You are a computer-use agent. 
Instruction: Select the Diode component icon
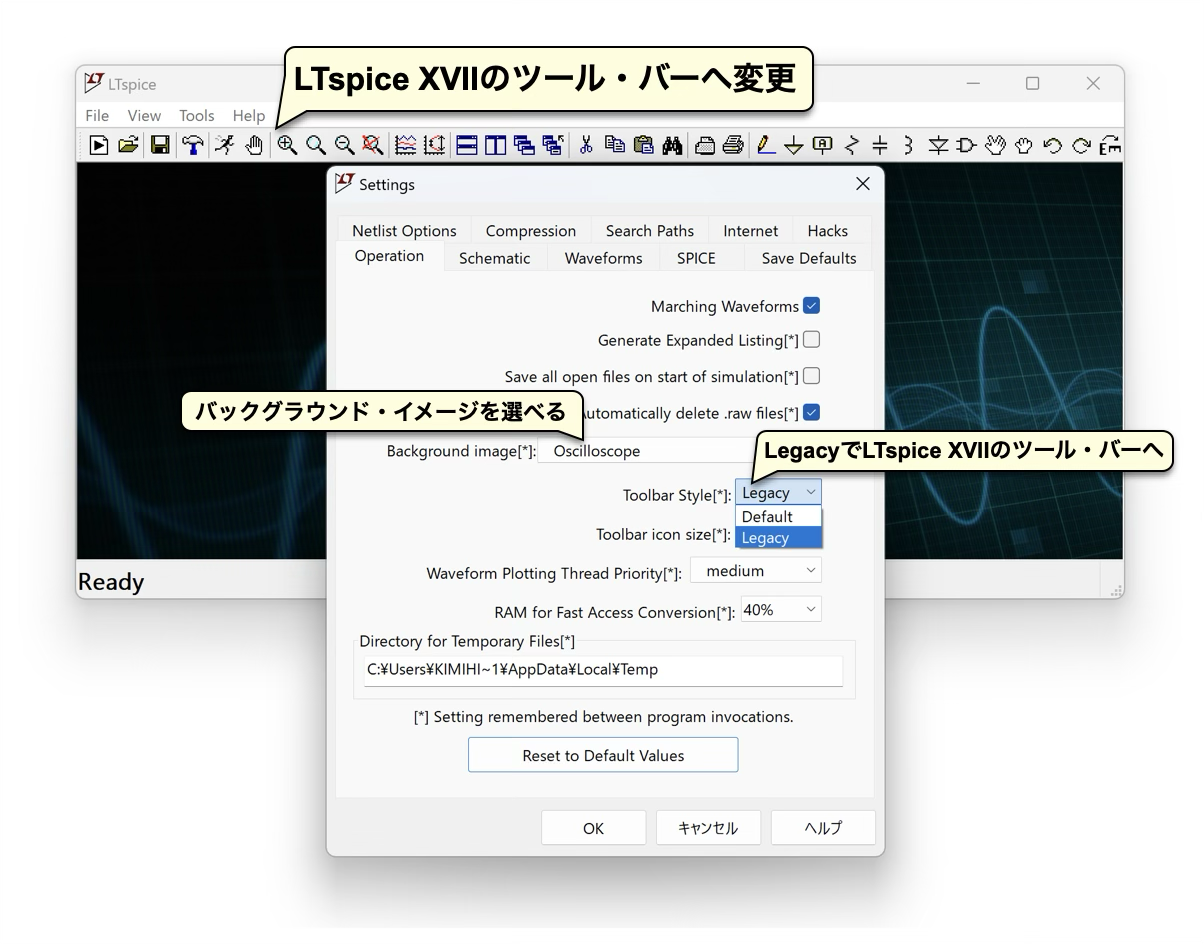coord(938,145)
